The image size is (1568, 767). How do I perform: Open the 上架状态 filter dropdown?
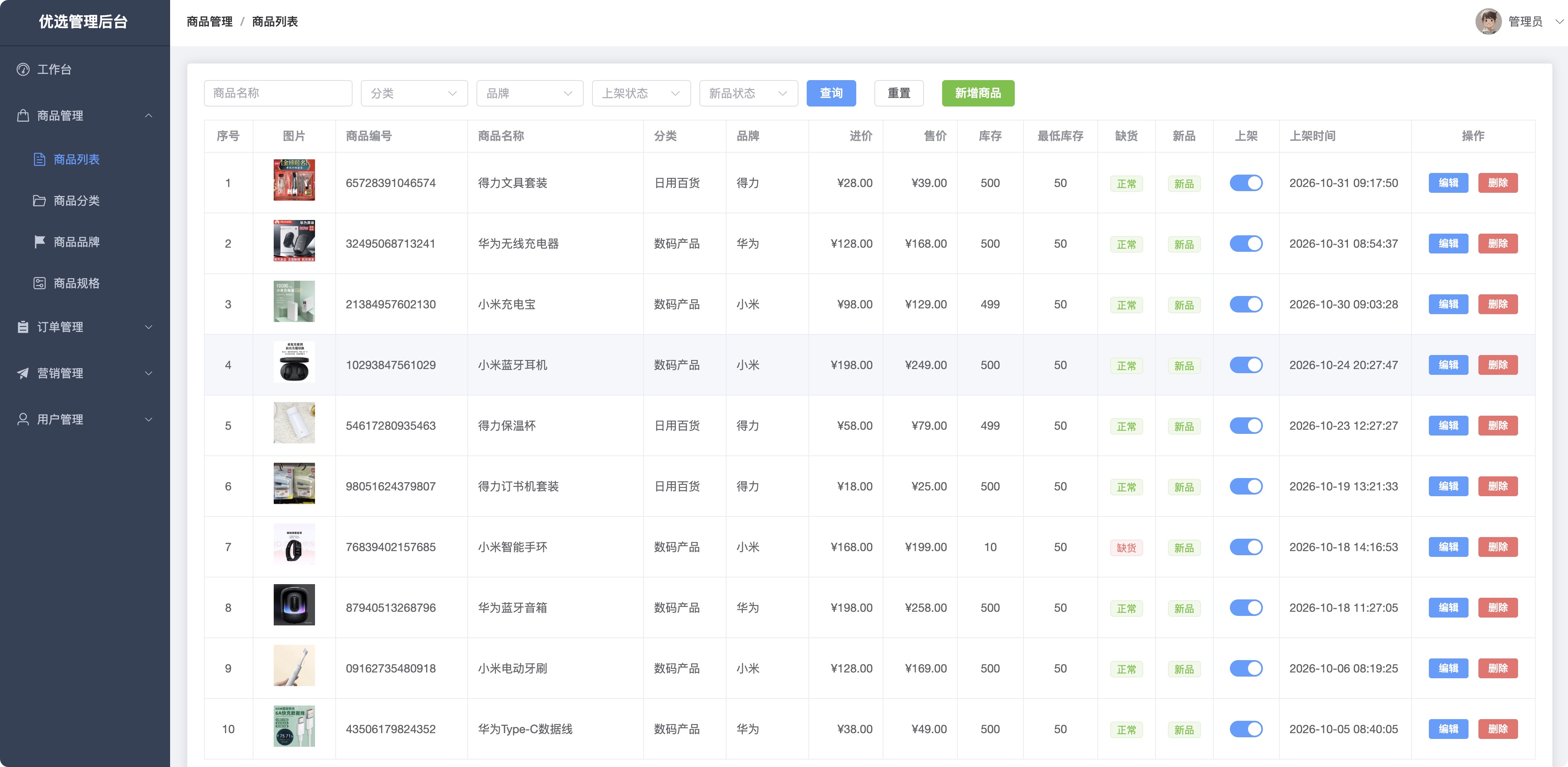click(x=641, y=93)
